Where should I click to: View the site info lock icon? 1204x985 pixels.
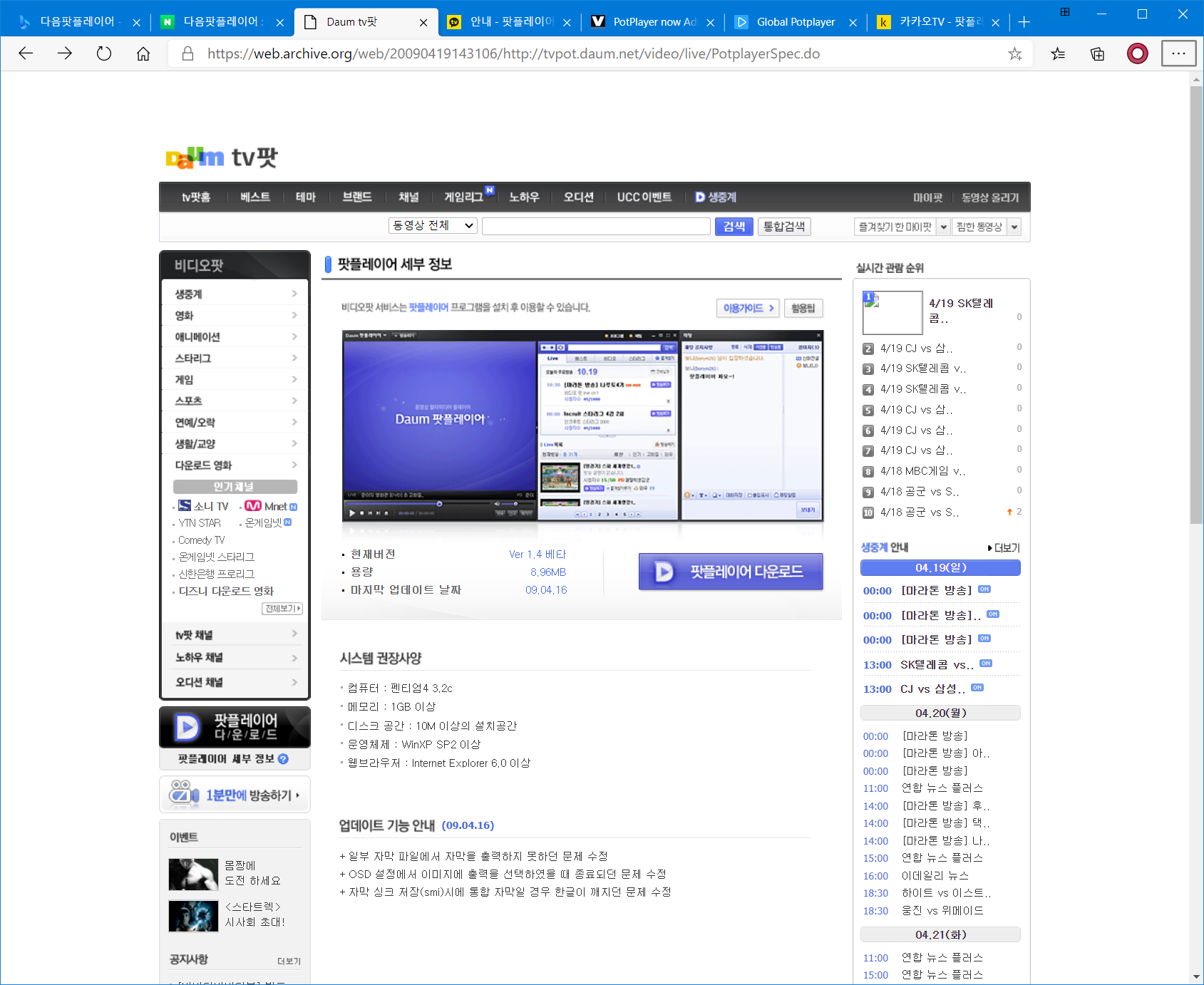(x=187, y=53)
